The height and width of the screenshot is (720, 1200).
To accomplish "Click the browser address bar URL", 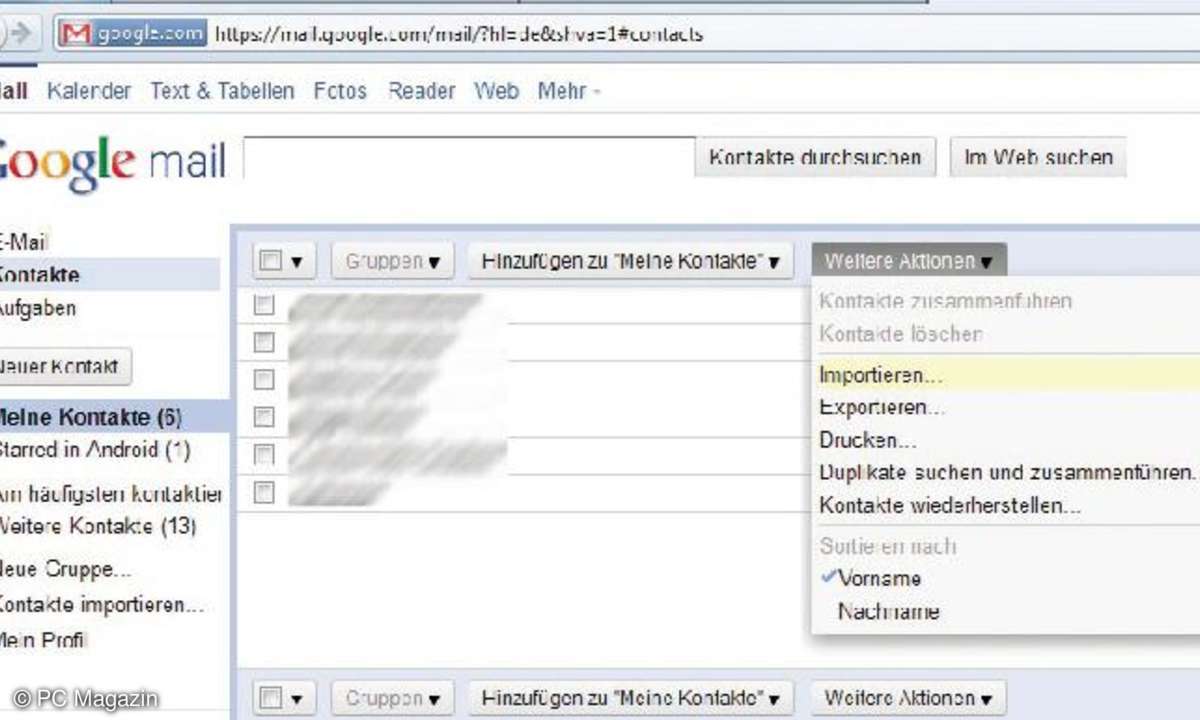I will click(459, 34).
